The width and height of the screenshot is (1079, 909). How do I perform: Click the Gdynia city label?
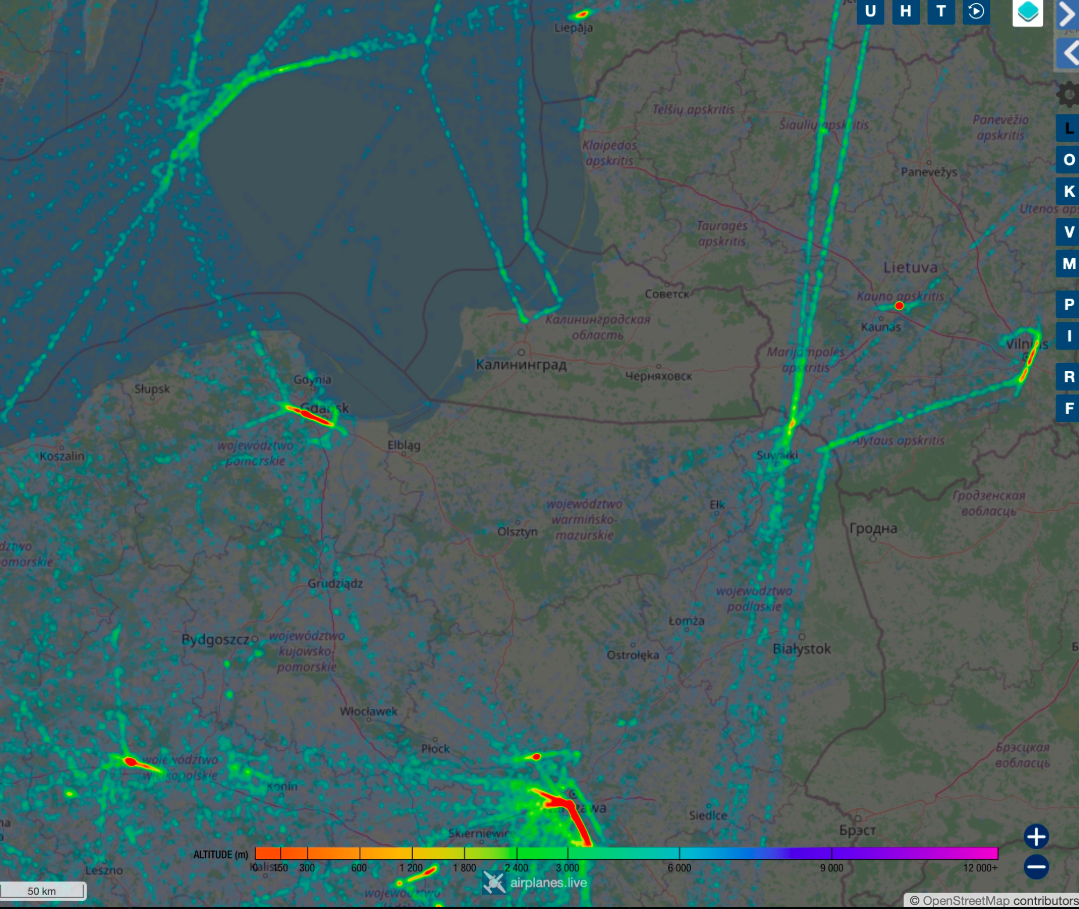point(312,380)
